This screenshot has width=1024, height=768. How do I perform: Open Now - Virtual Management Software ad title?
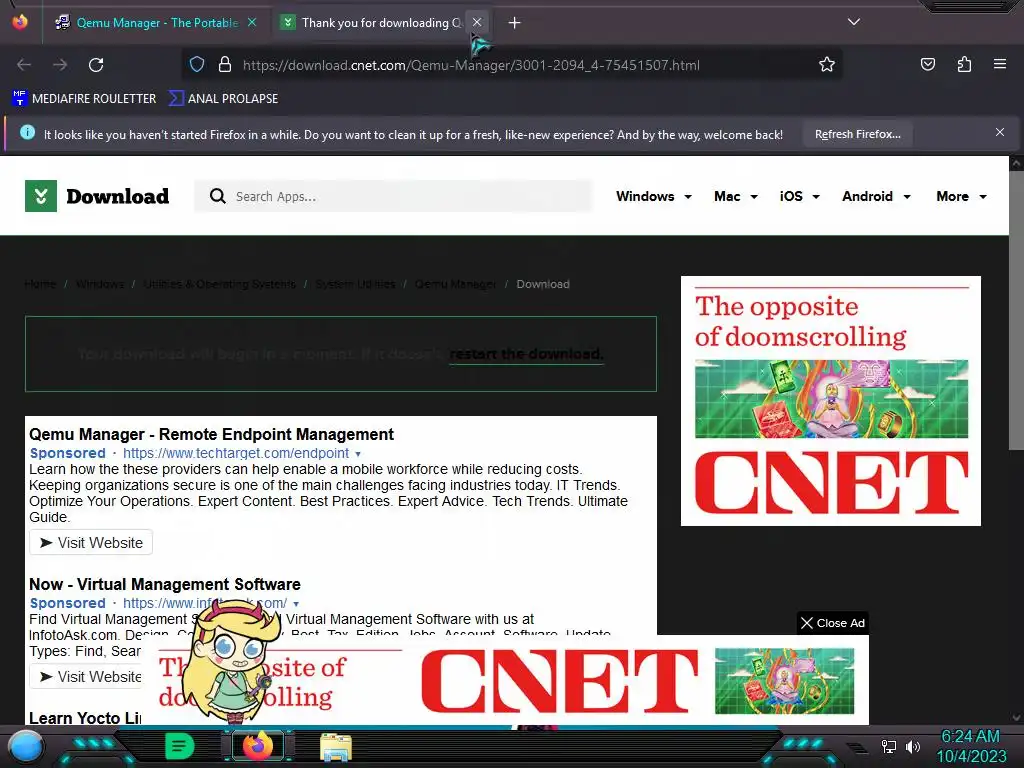(x=165, y=584)
